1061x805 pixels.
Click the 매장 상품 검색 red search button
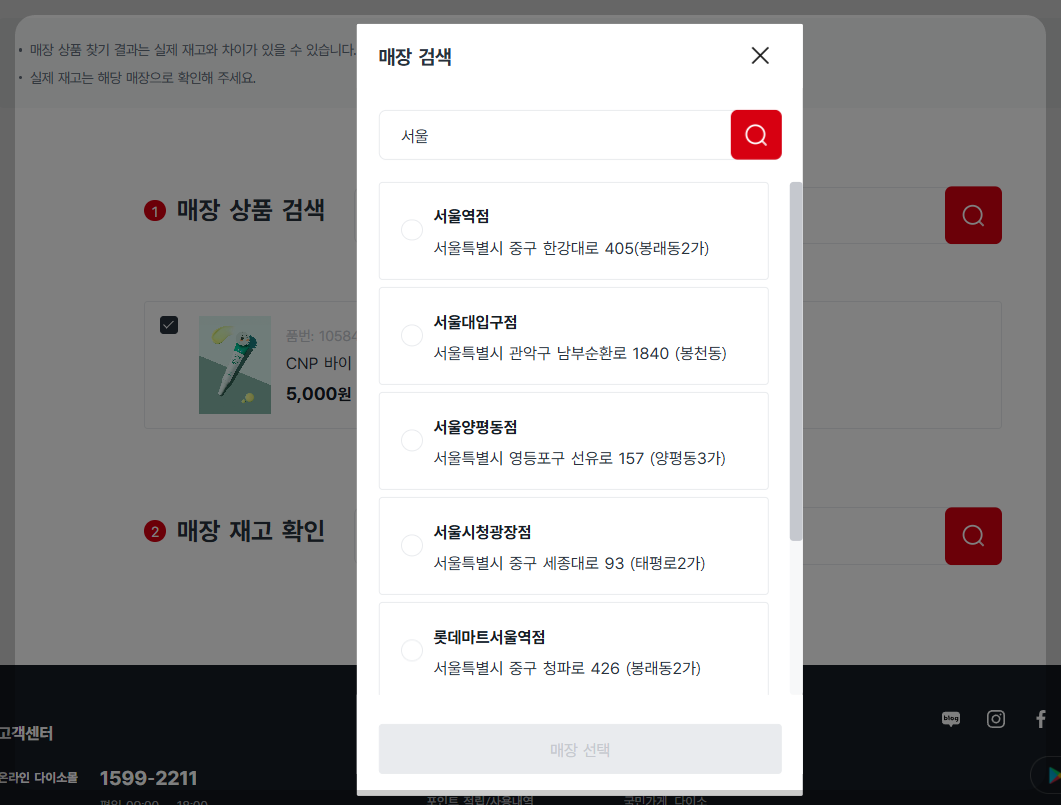pyautogui.click(x=973, y=215)
